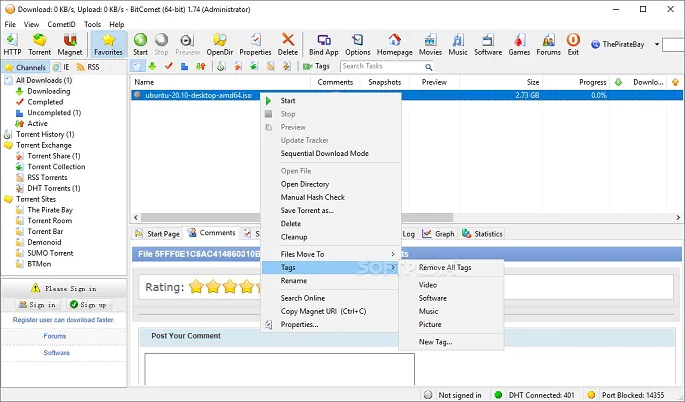Click the OpenDir toolbar icon
685x402 pixels.
(x=219, y=44)
